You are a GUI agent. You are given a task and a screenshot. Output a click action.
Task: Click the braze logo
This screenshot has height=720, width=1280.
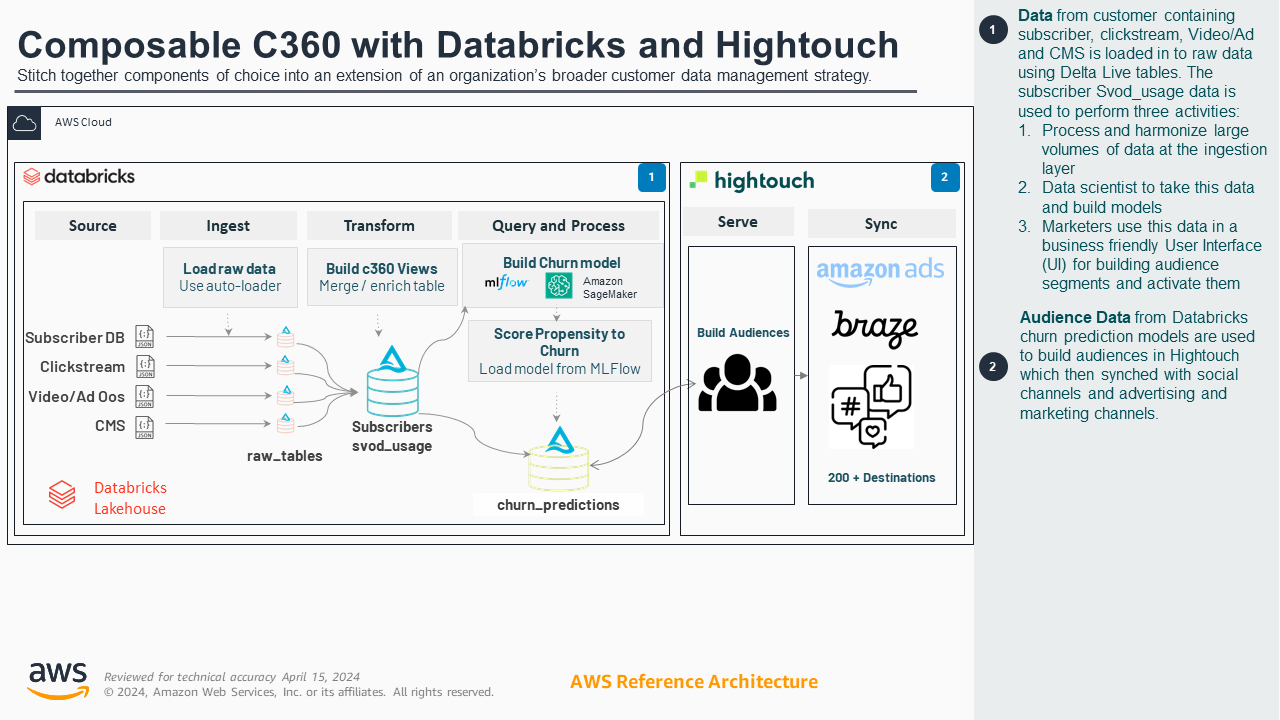tap(875, 328)
